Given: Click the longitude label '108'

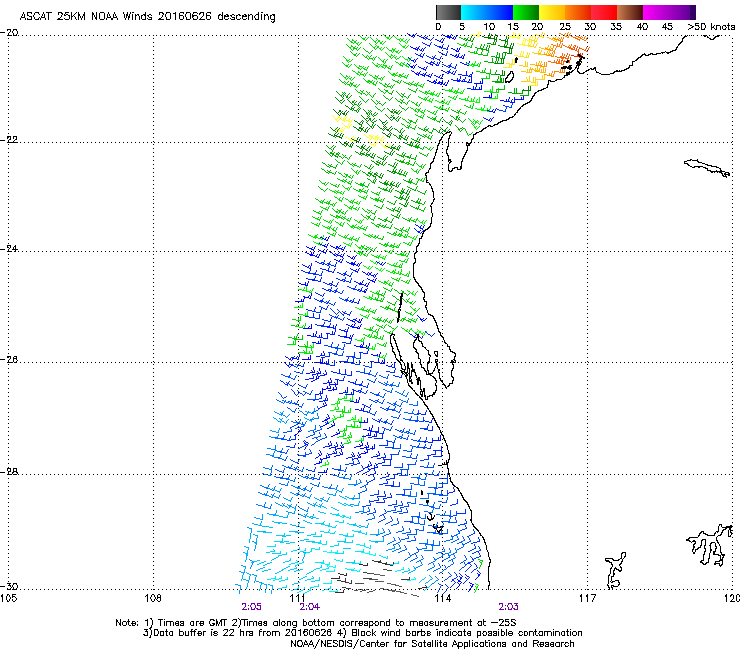Looking at the screenshot, I should 153,599.
